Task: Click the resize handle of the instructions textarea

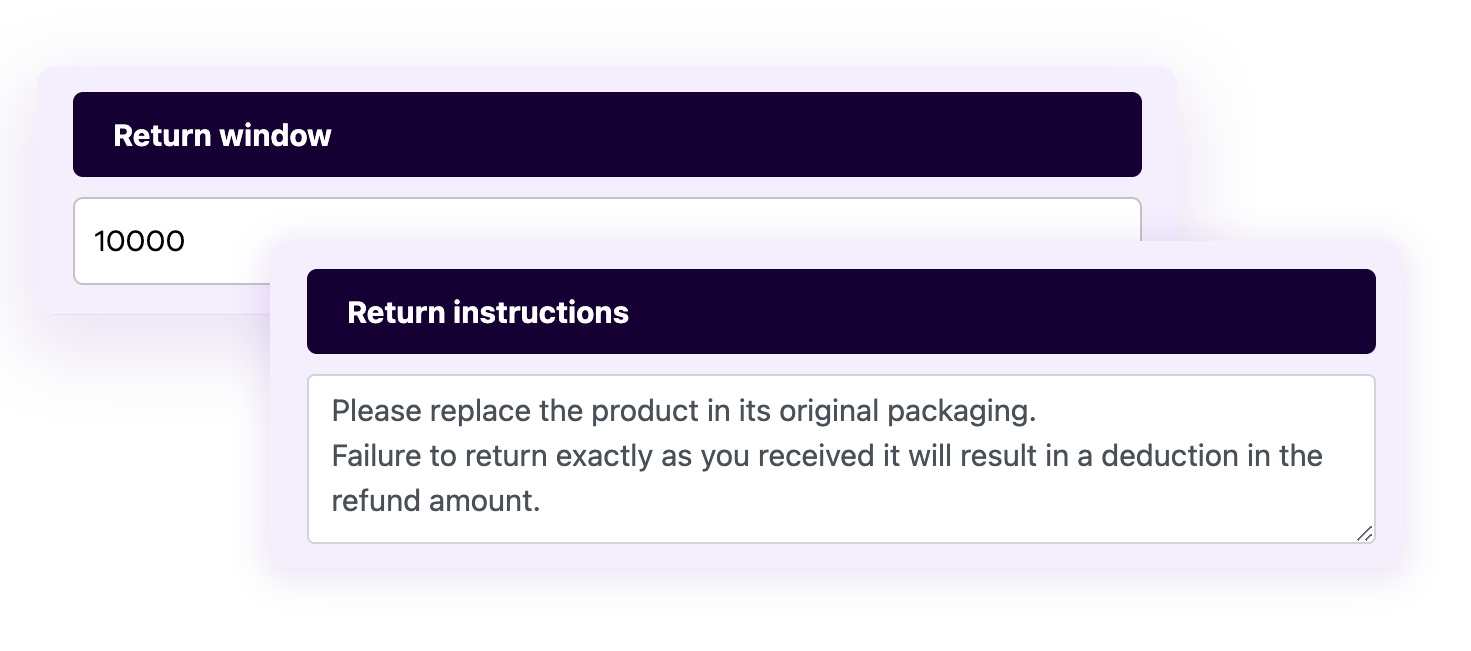Action: pos(1364,533)
